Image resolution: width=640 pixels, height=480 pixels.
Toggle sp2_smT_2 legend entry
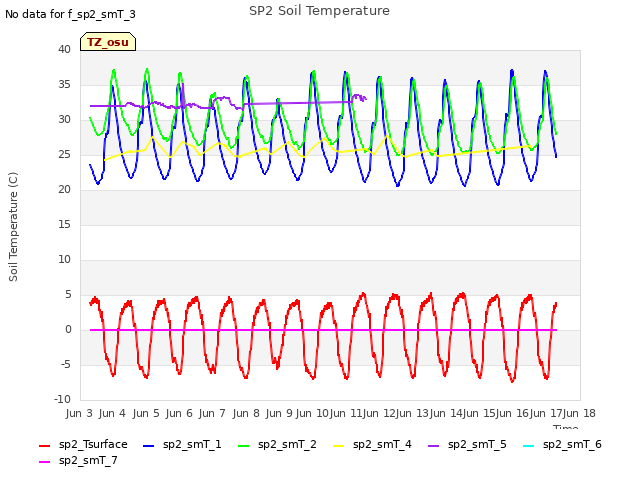click(277, 444)
